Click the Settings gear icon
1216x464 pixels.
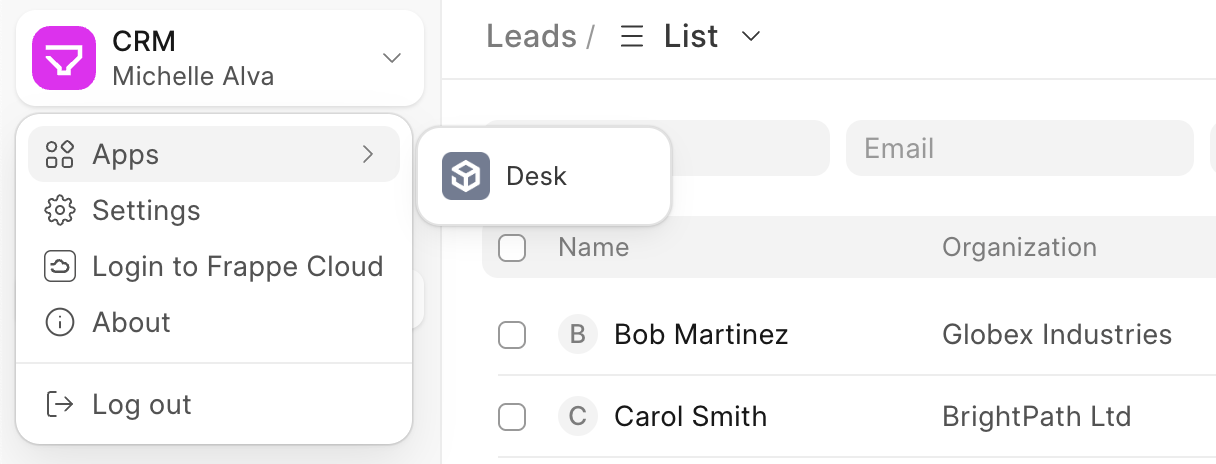[x=60, y=210]
